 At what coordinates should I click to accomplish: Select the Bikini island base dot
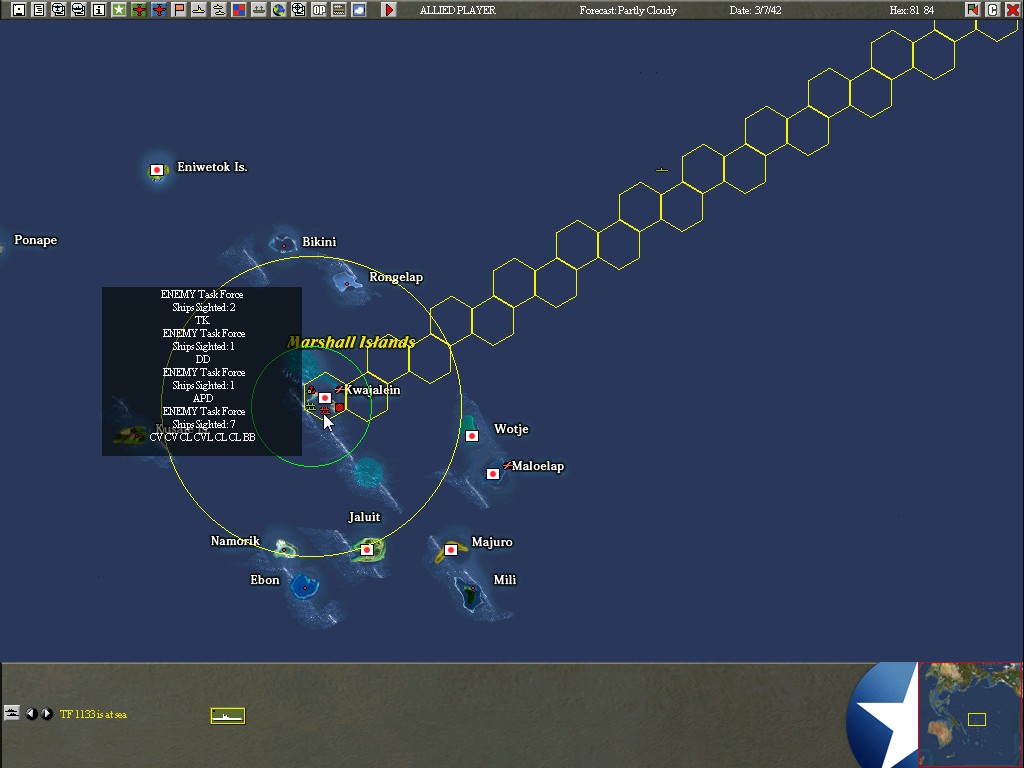coord(283,246)
